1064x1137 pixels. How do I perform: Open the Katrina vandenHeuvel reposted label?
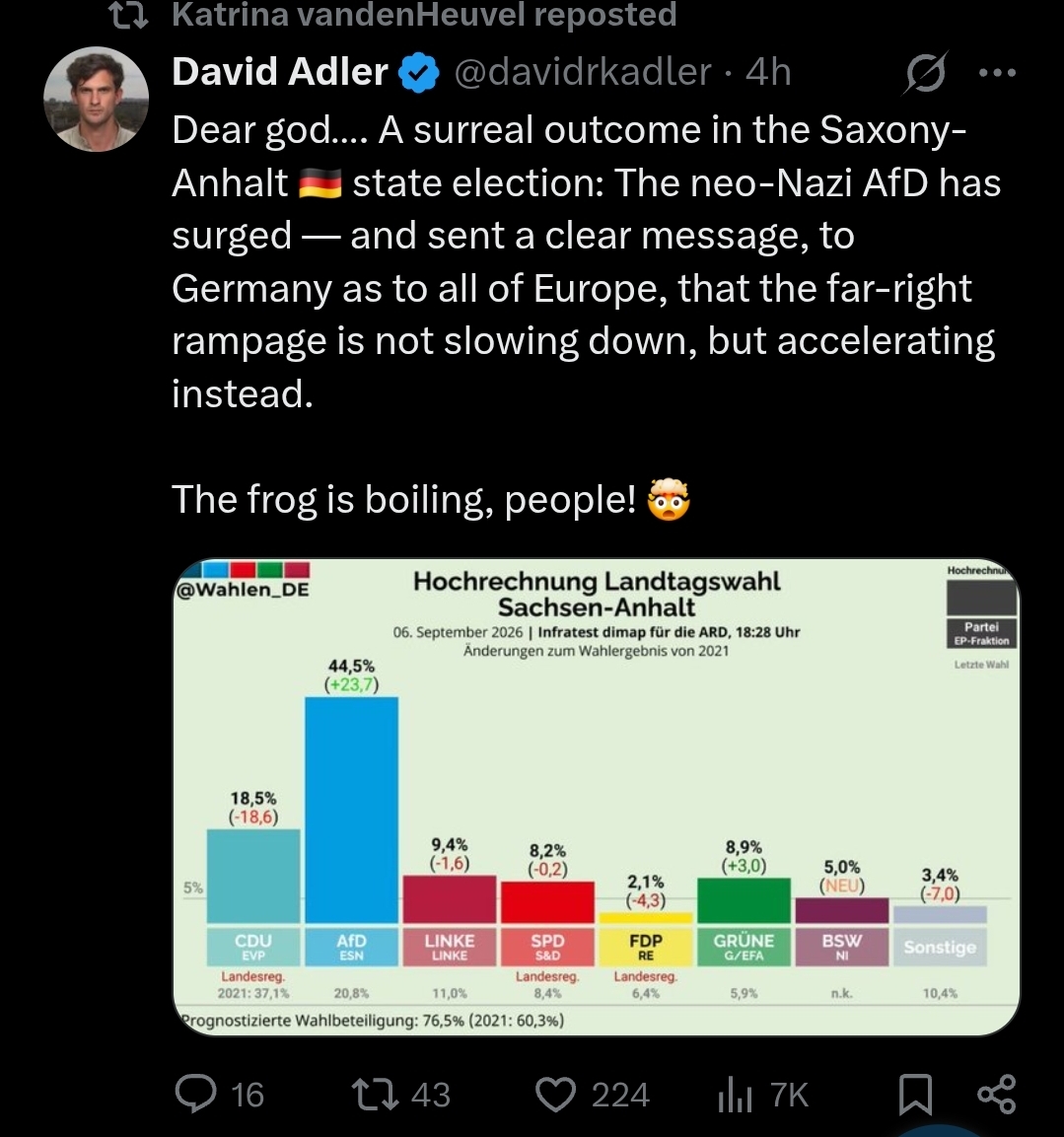pyautogui.click(x=424, y=15)
